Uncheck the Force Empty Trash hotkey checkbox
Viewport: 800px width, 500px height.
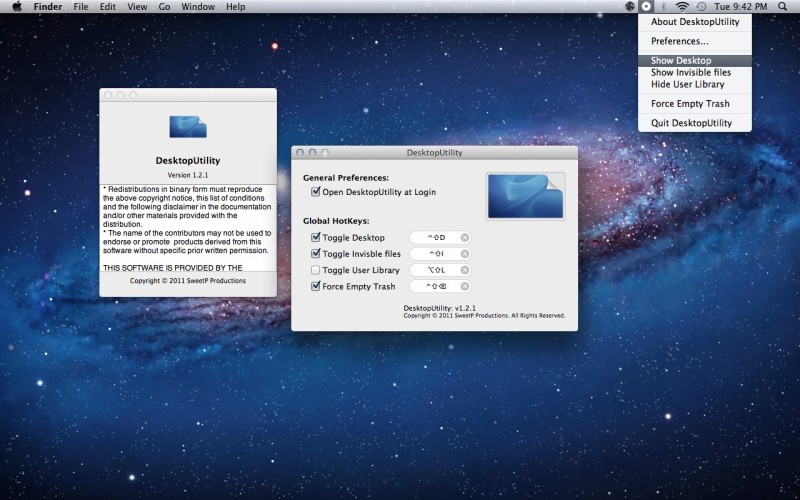(x=315, y=286)
